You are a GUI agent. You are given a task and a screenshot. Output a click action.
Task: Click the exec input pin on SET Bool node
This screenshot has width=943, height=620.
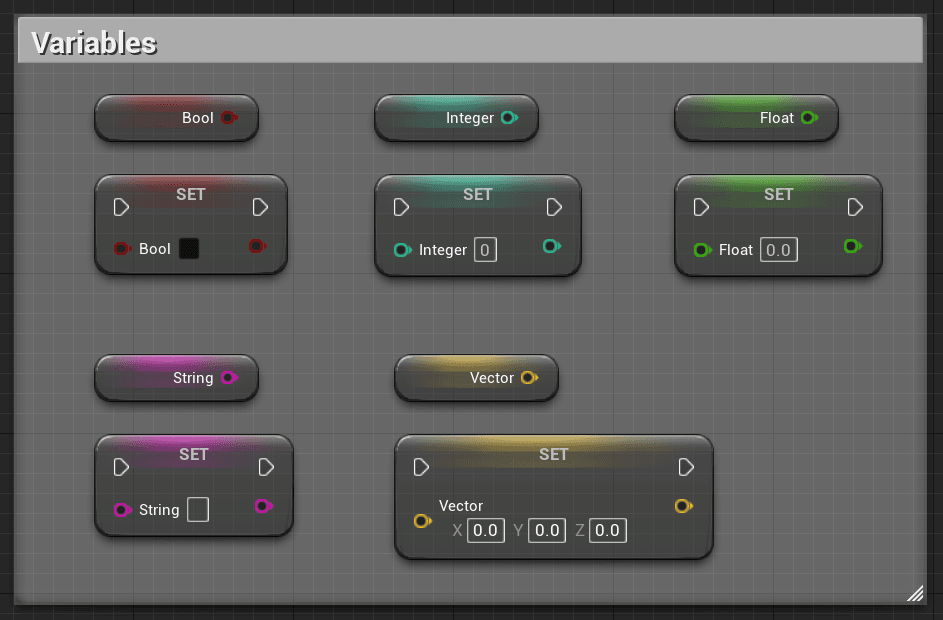click(x=121, y=207)
